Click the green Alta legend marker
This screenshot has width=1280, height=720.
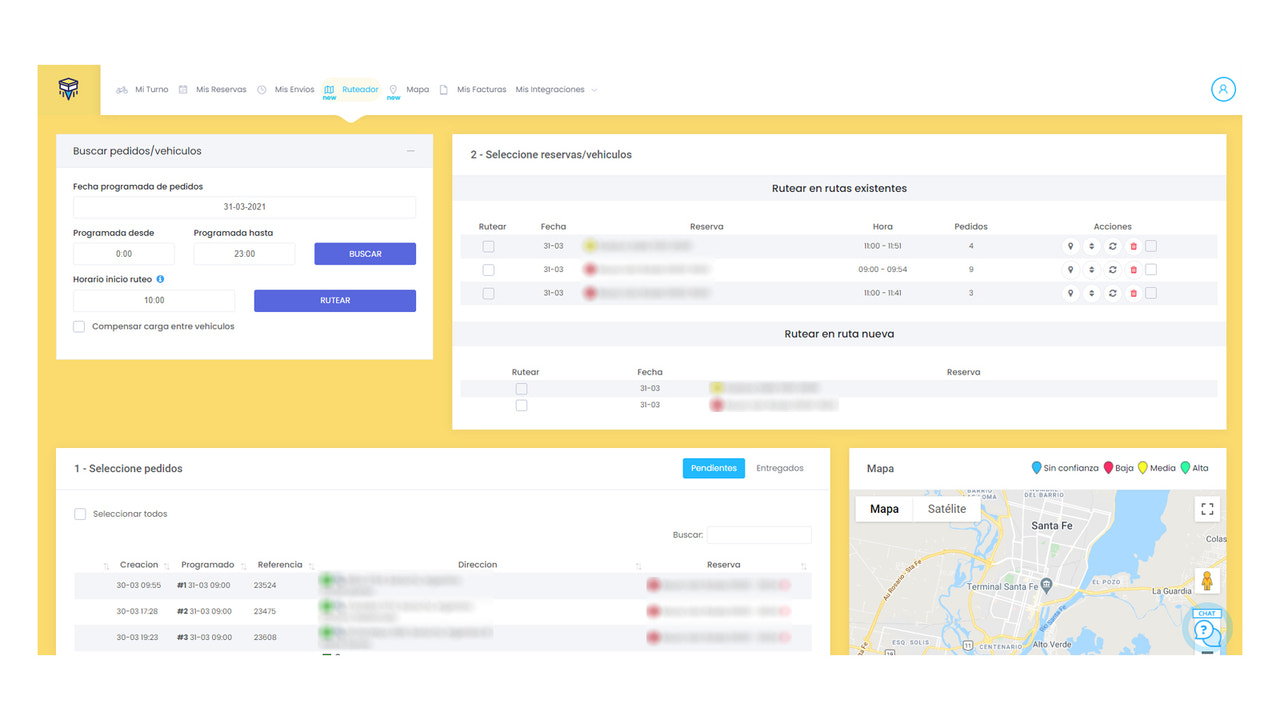[1185, 468]
